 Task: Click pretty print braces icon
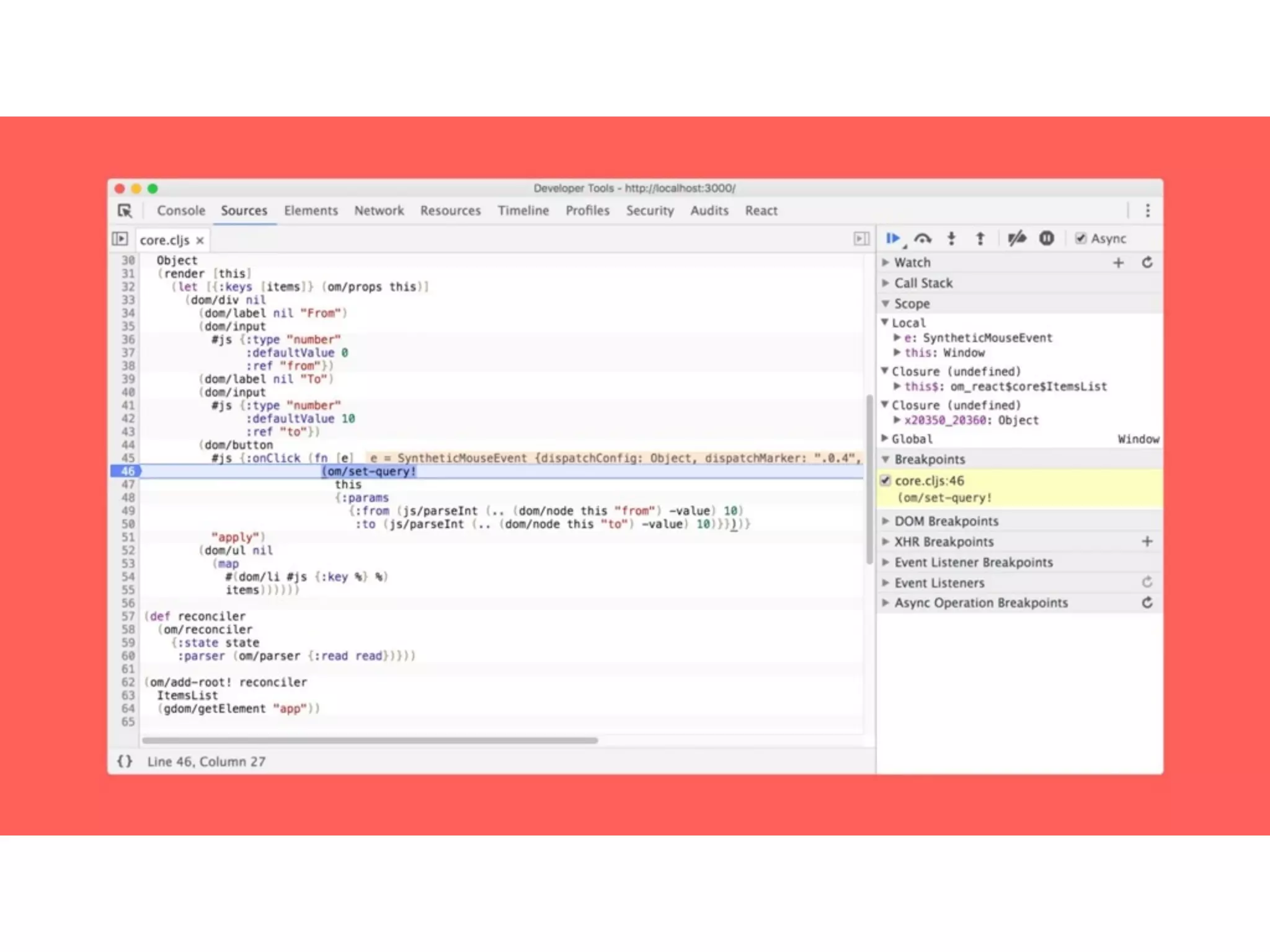125,761
